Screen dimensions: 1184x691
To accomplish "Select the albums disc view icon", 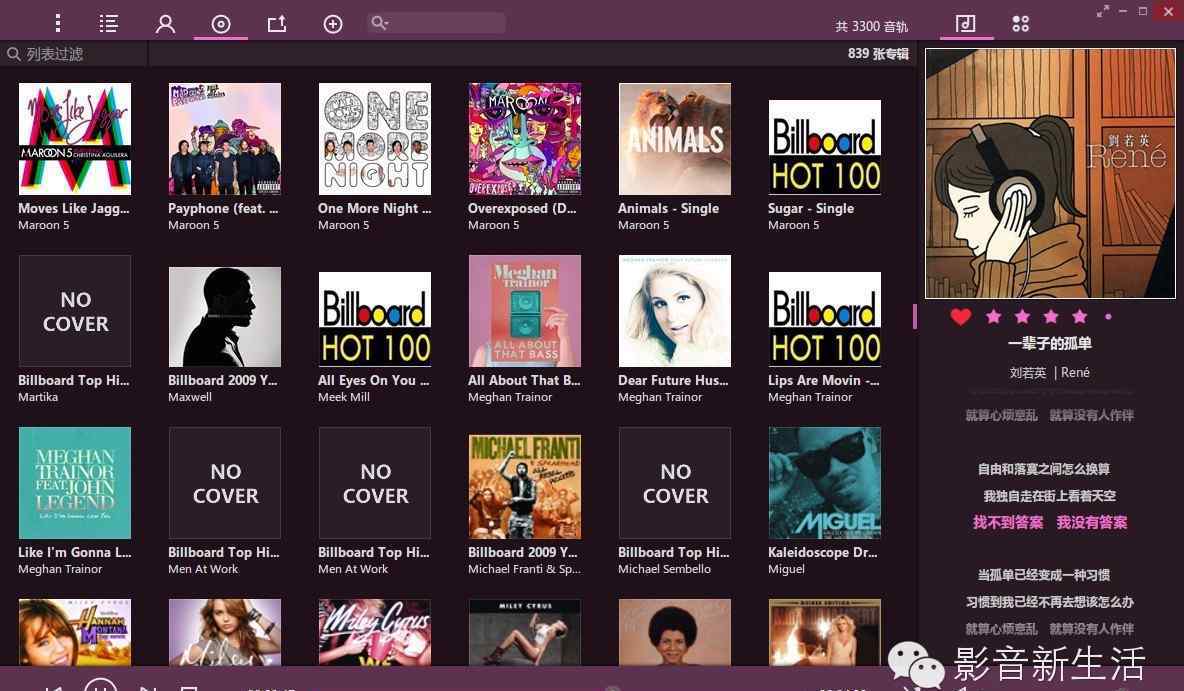I will coord(221,24).
